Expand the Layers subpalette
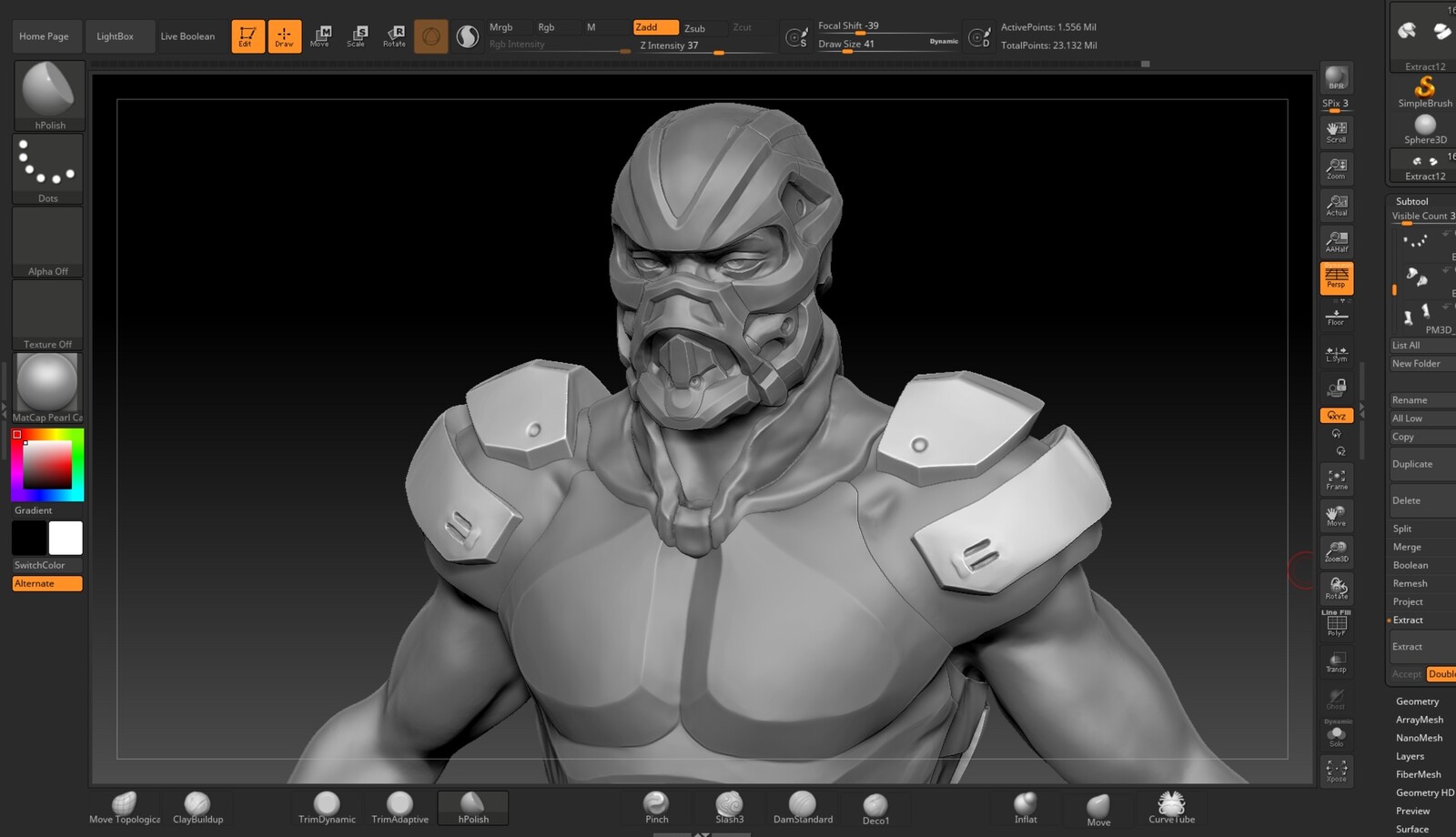1456x837 pixels. [x=1410, y=756]
